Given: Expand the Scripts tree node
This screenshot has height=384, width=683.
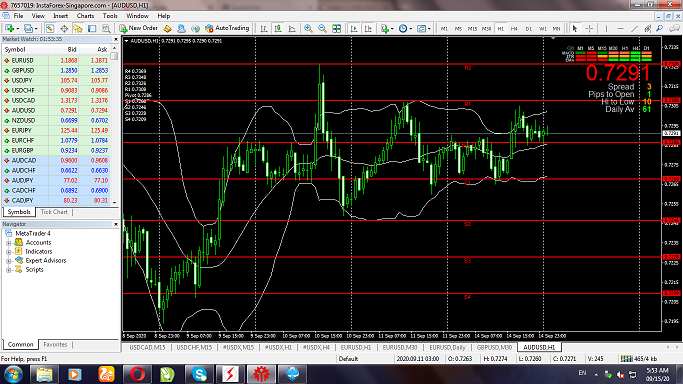Looking at the screenshot, I should coord(8,270).
